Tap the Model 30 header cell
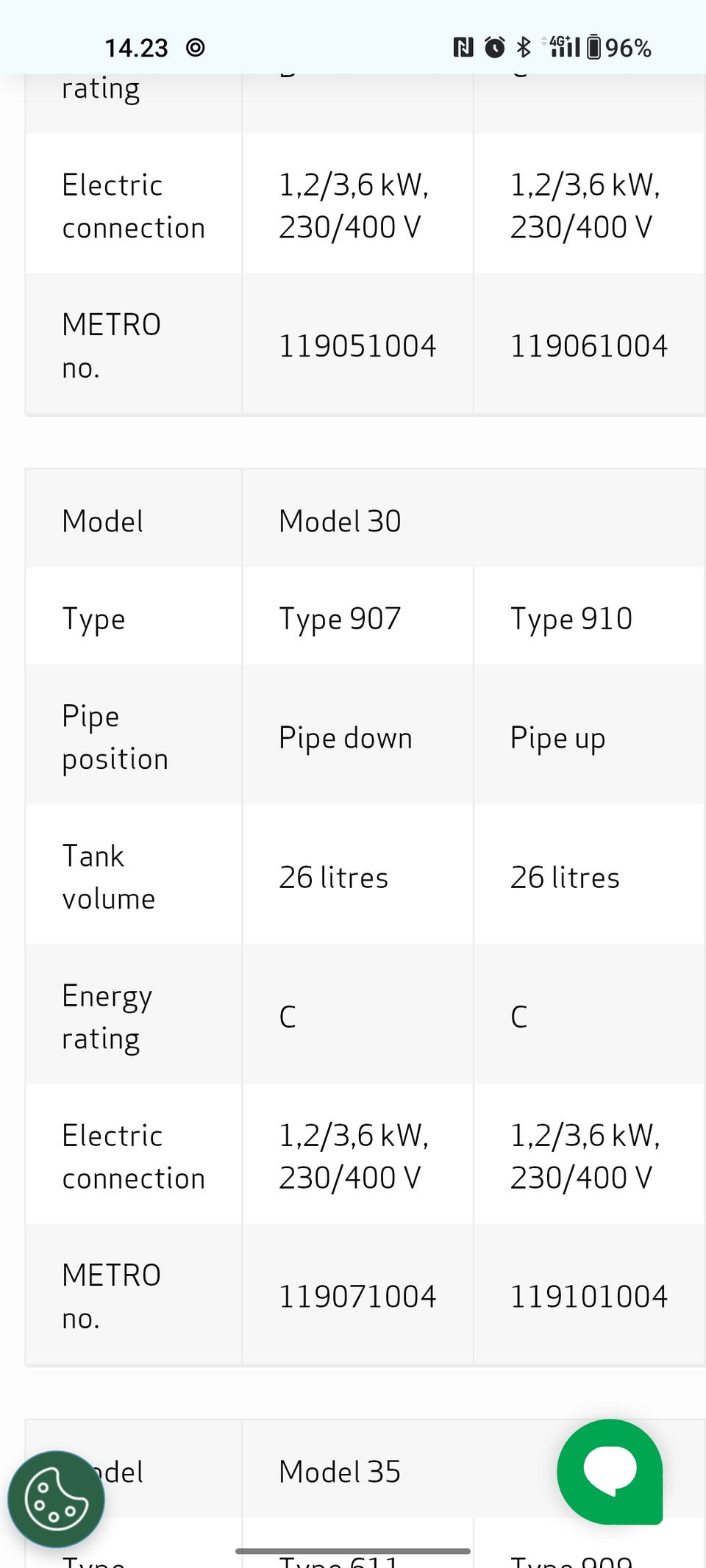 tap(340, 522)
